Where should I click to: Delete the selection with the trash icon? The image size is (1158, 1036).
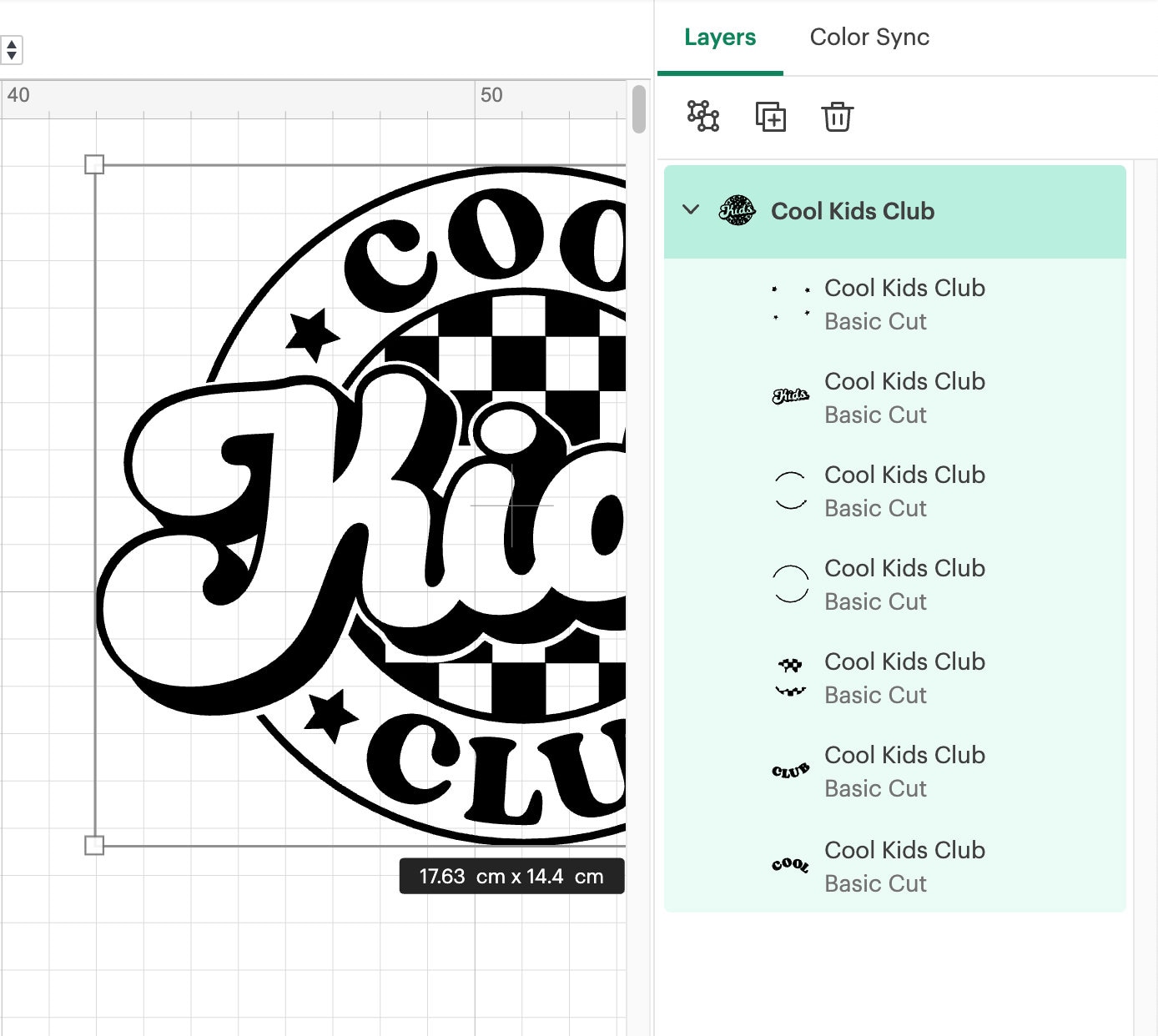(x=838, y=118)
